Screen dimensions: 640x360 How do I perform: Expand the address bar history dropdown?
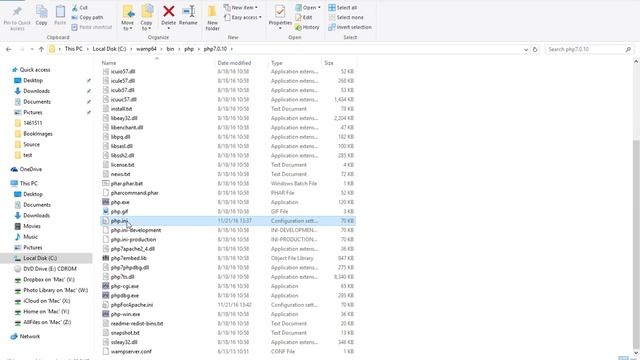coord(526,49)
